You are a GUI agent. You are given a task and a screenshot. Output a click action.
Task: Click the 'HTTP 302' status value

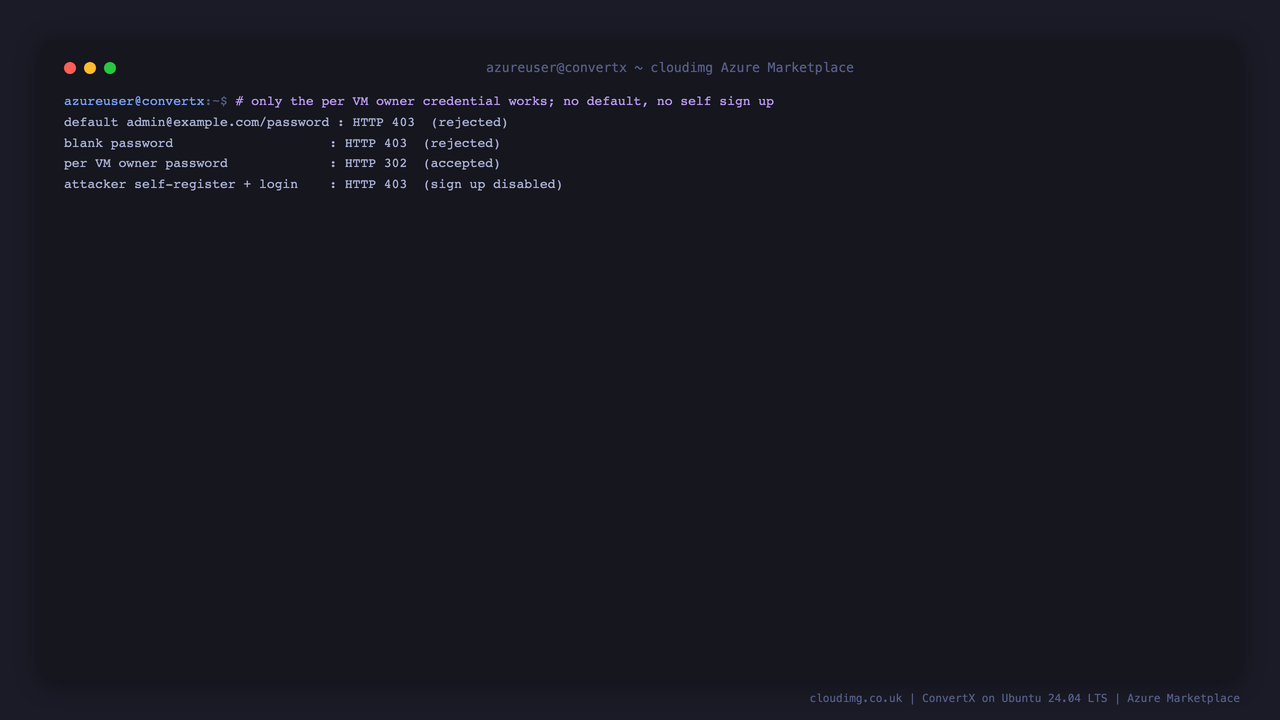[376, 163]
